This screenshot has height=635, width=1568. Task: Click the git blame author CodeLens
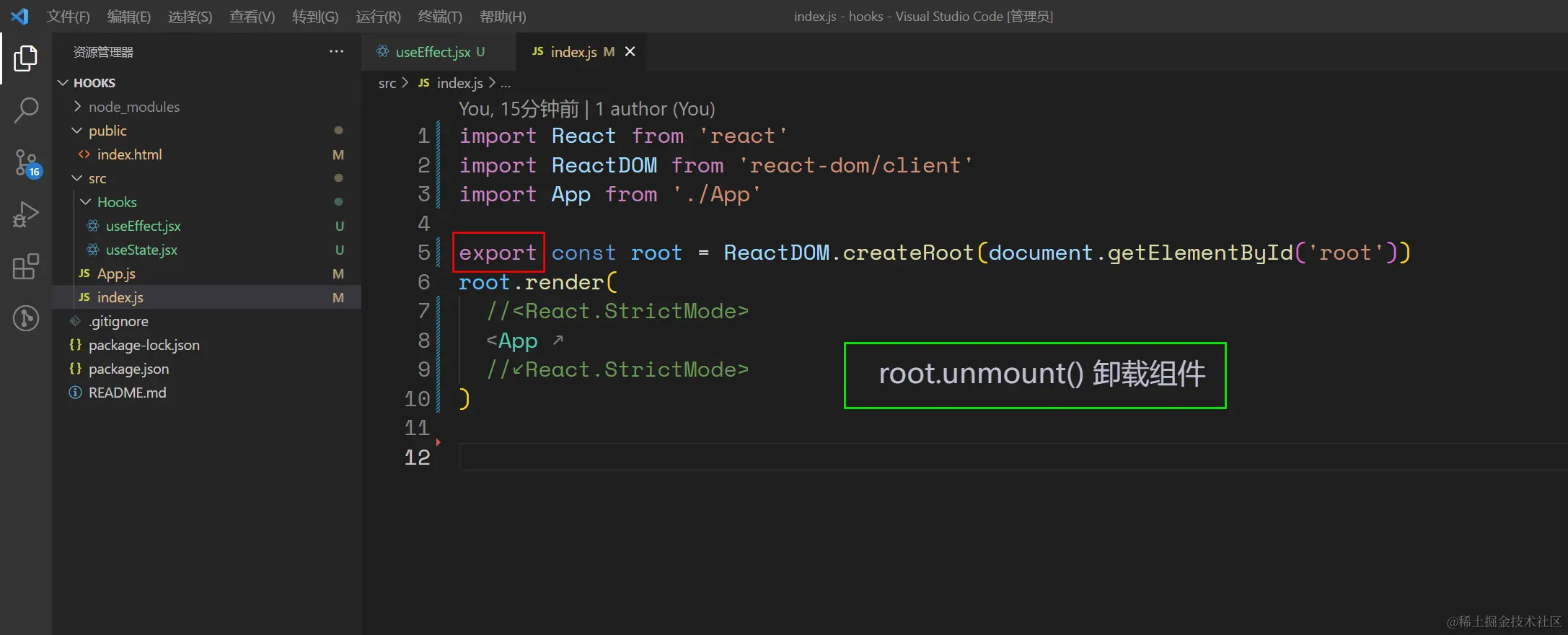coord(587,109)
